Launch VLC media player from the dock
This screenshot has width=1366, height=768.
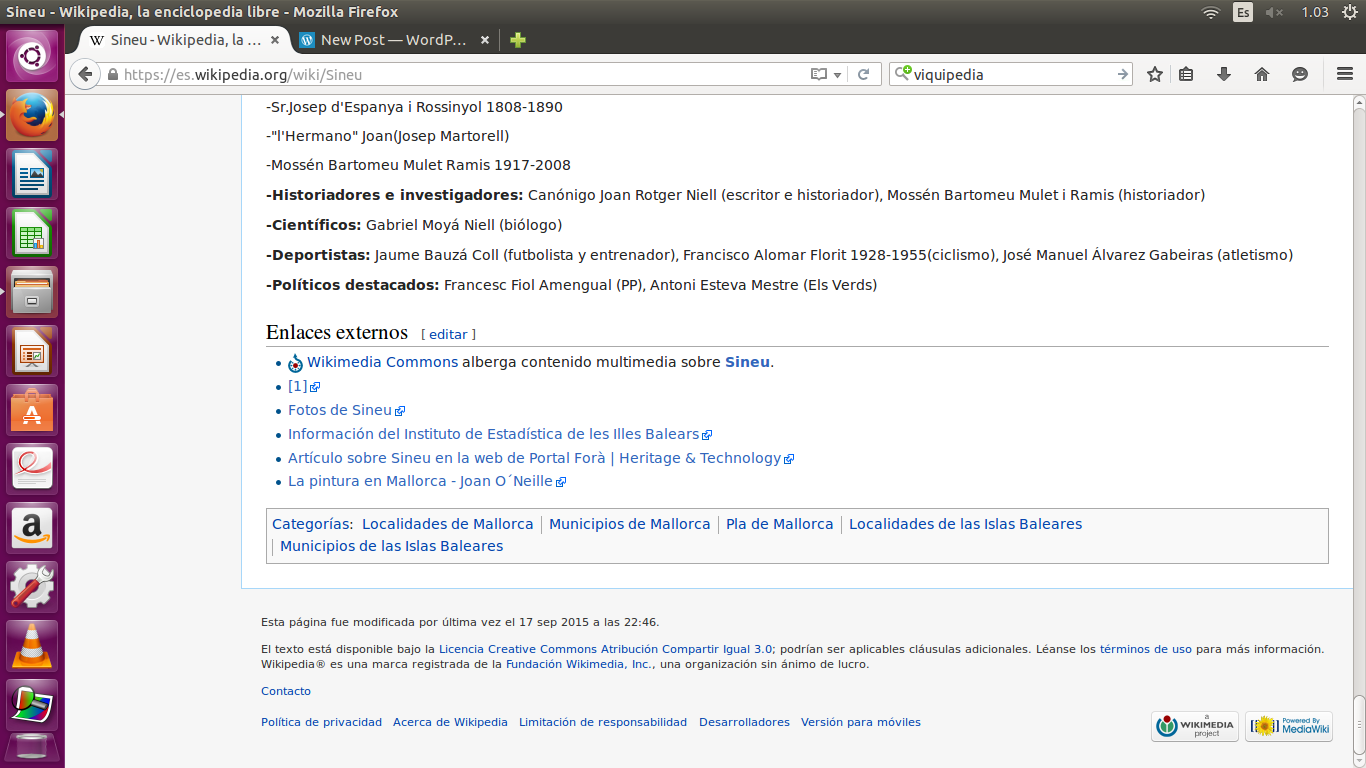[33, 645]
